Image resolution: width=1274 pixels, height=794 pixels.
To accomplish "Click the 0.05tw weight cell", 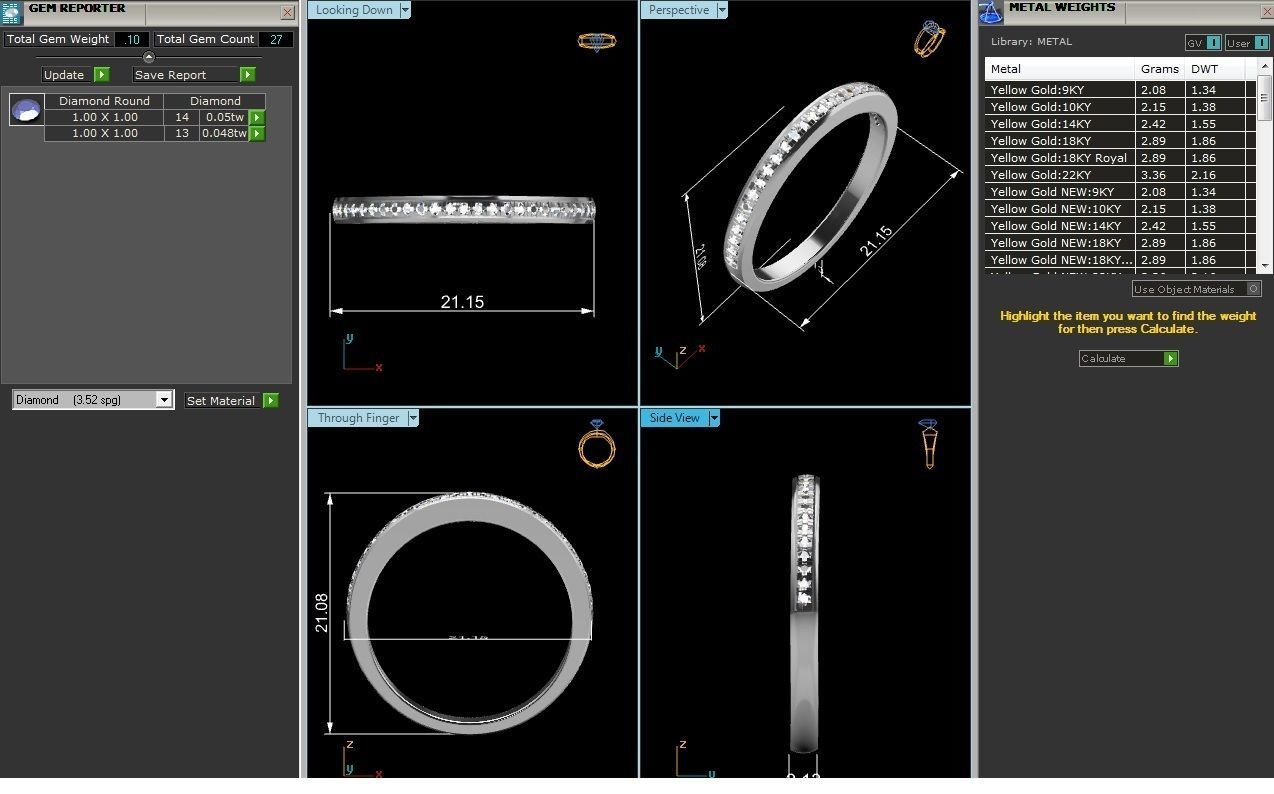I will [225, 117].
